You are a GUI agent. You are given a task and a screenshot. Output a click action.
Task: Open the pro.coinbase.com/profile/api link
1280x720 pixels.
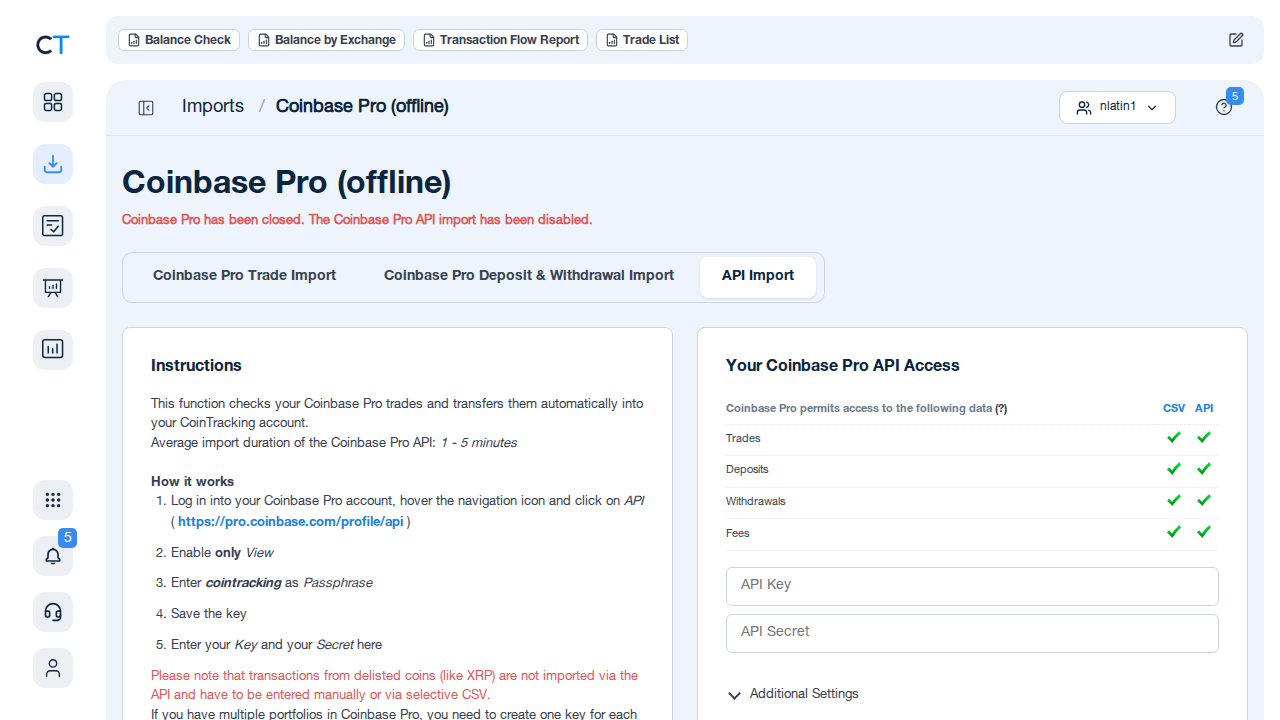[x=291, y=522]
